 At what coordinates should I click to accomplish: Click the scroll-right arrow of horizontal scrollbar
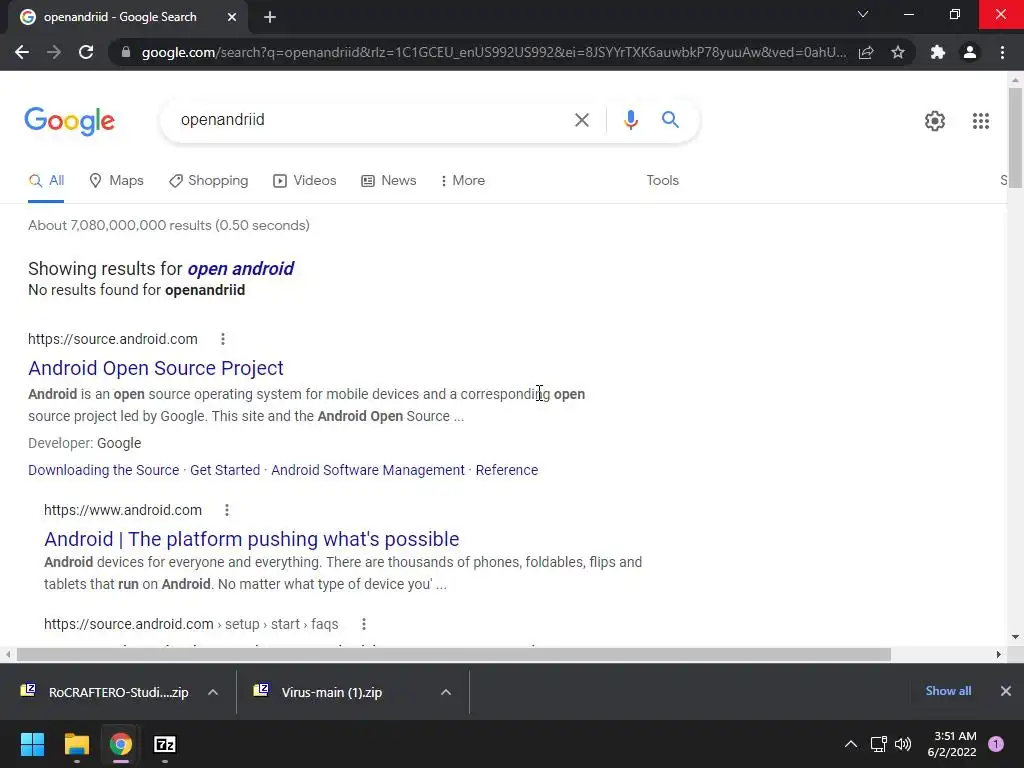click(999, 654)
